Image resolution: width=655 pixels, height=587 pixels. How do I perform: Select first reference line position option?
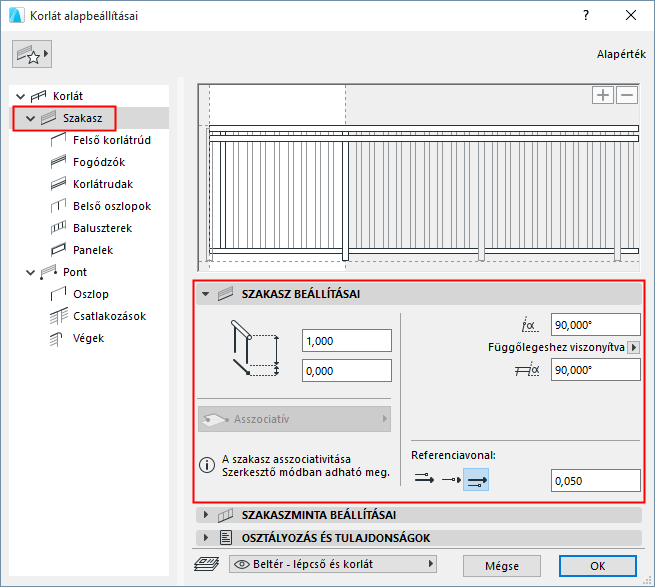[x=424, y=479]
